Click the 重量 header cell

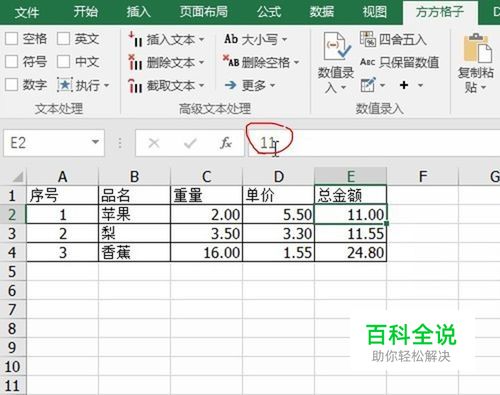pos(207,195)
